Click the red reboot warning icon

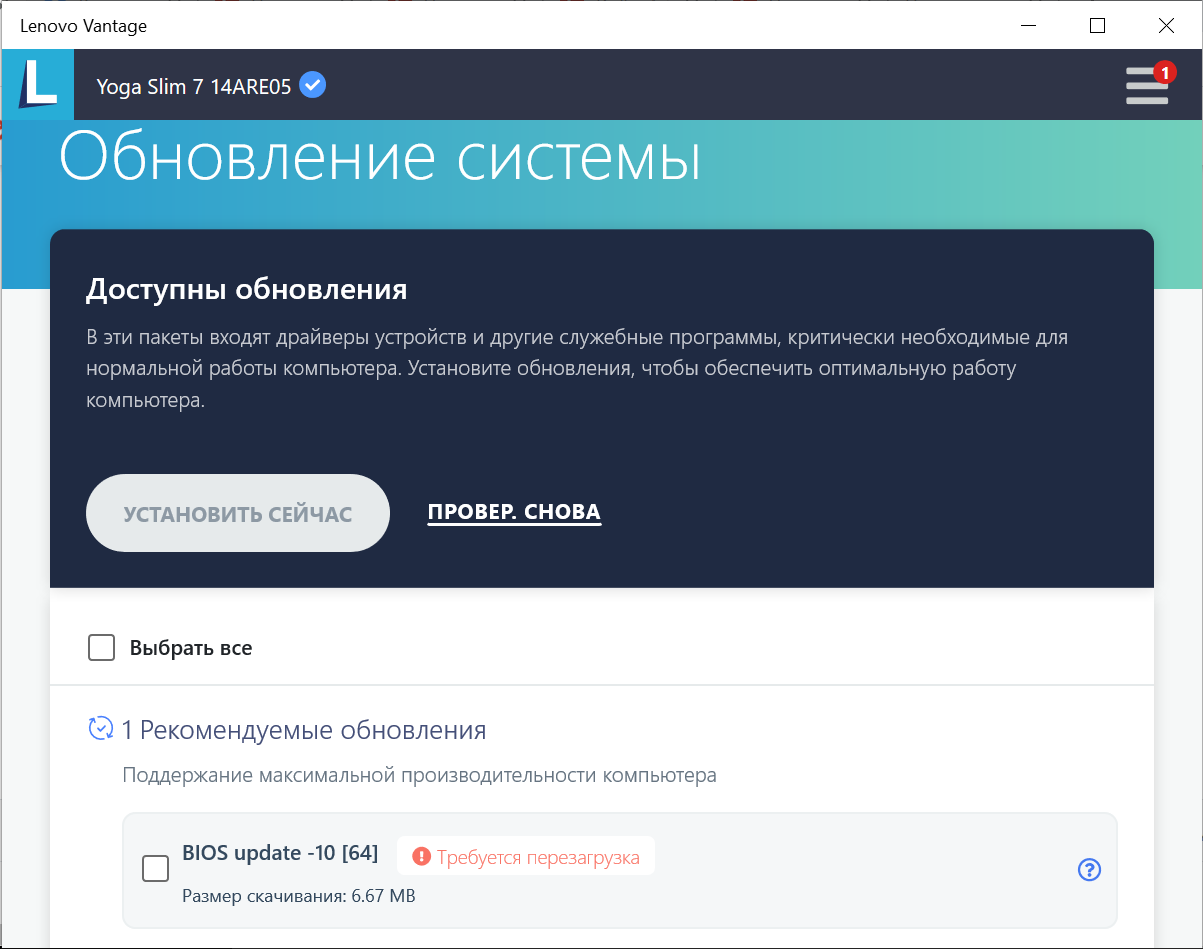pyautogui.click(x=422, y=856)
